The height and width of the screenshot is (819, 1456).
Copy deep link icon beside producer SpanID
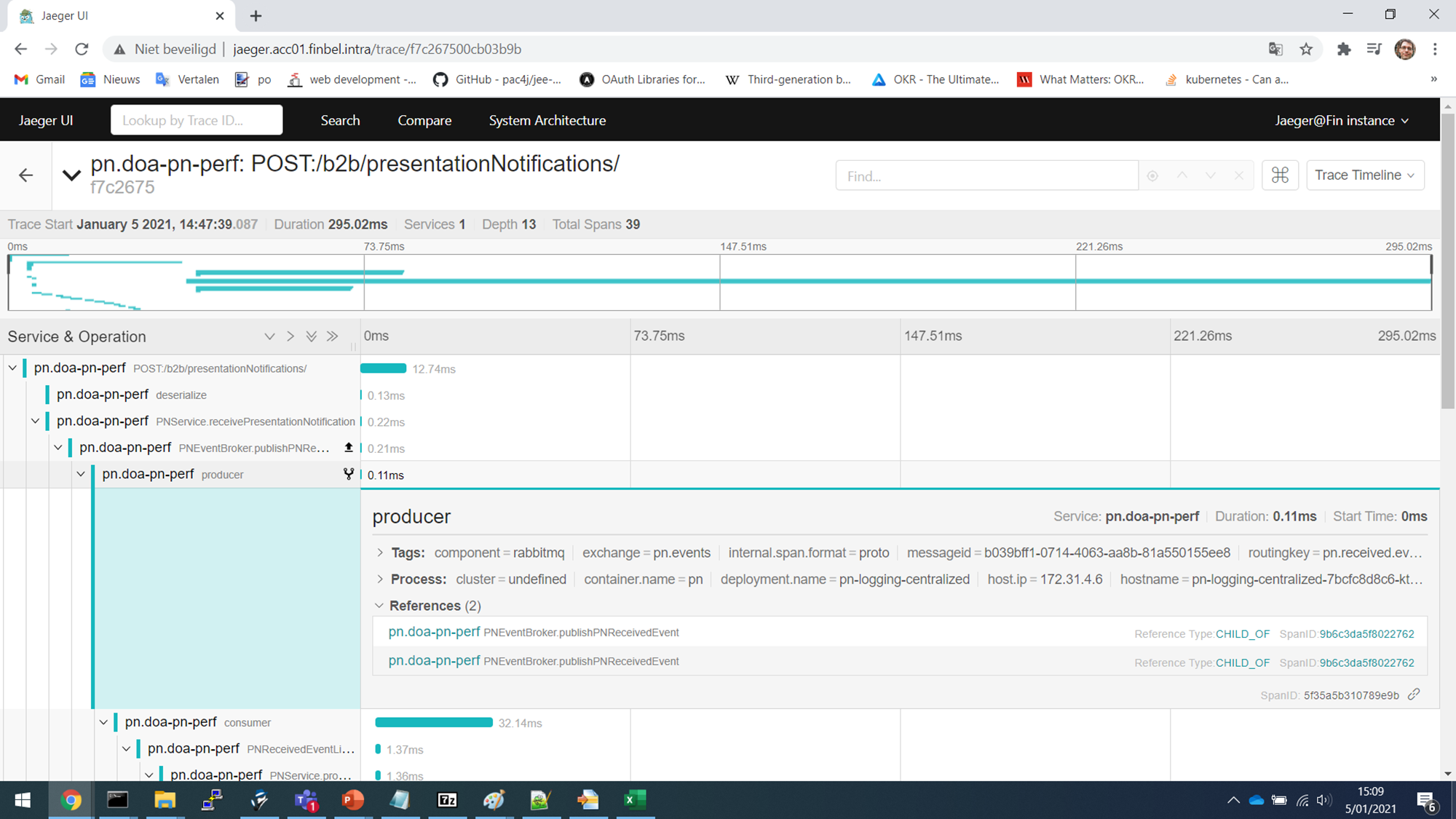(1414, 695)
